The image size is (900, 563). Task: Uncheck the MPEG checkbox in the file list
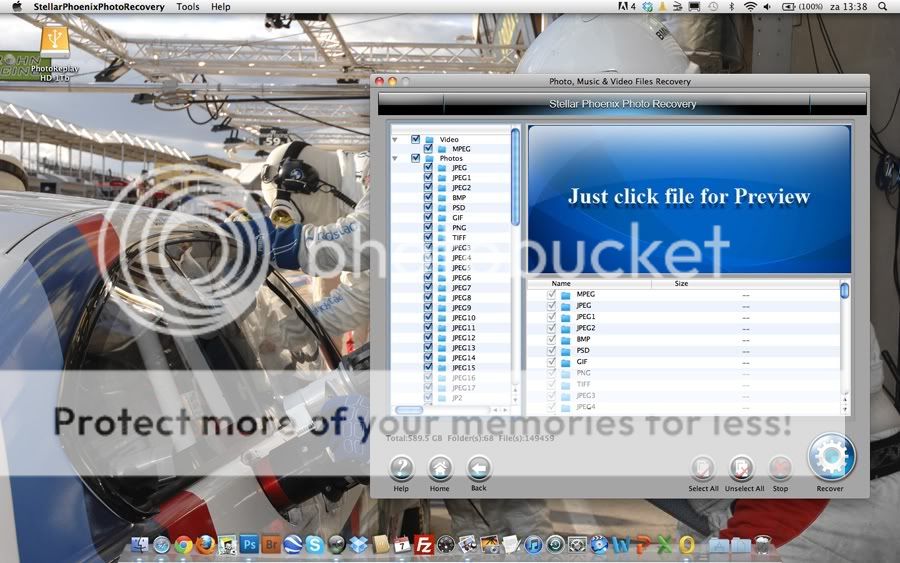tap(551, 295)
